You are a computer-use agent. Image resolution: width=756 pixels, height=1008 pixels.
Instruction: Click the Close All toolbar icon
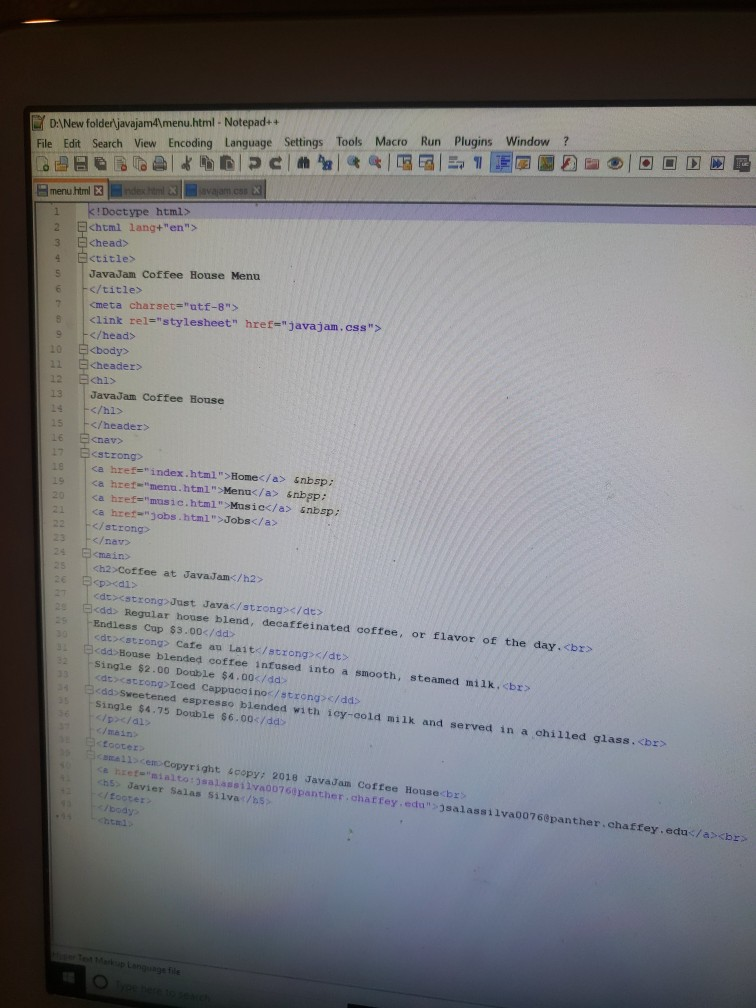pyautogui.click(x=140, y=164)
